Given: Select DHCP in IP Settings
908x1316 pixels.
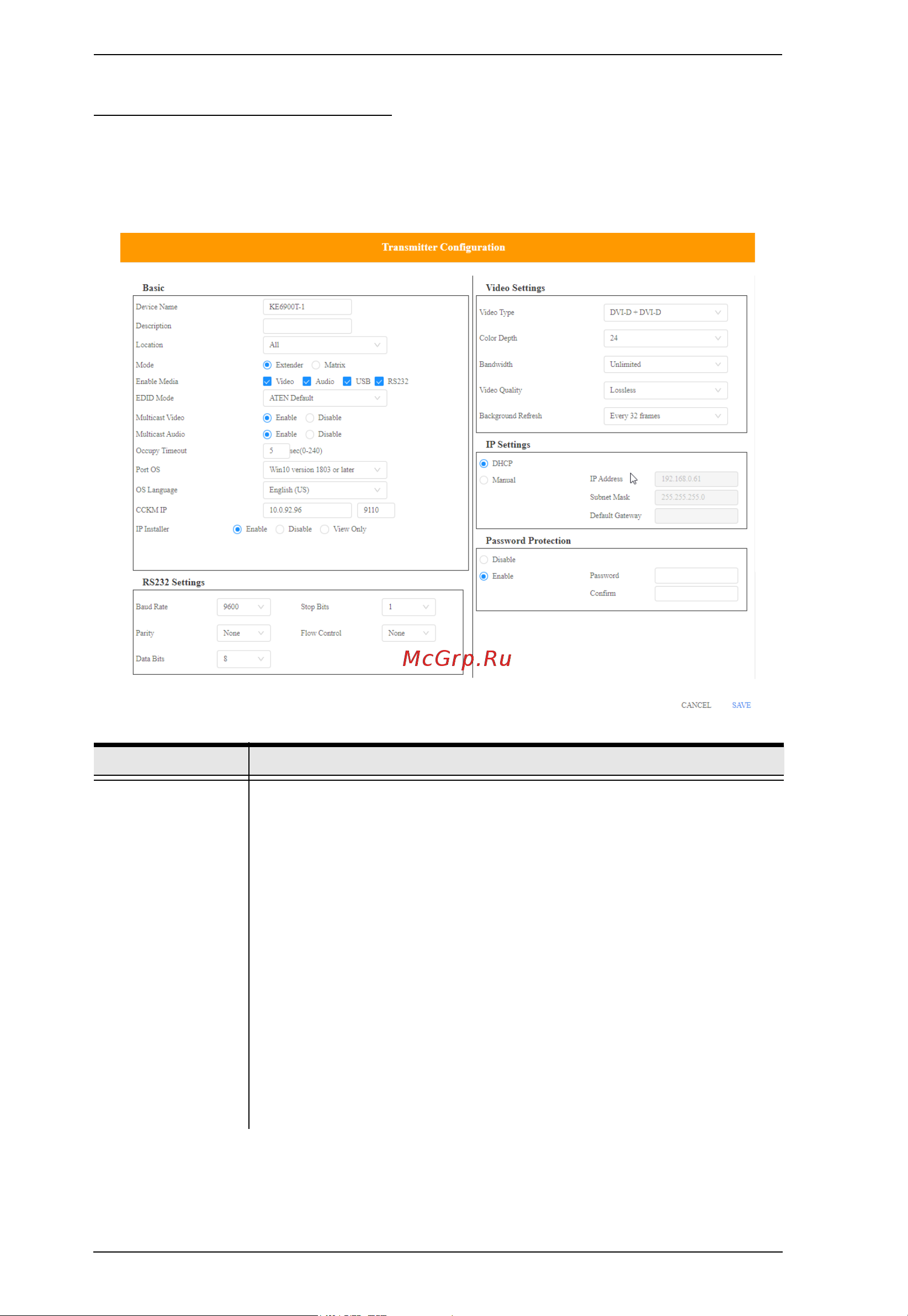Looking at the screenshot, I should 484,464.
